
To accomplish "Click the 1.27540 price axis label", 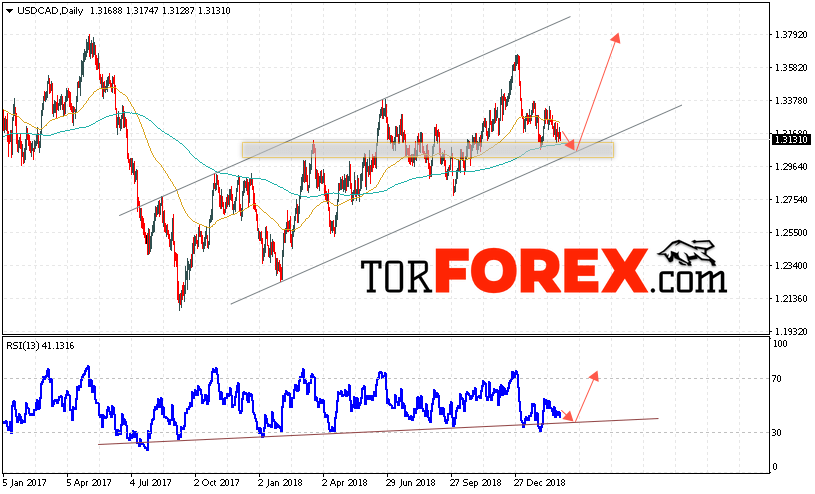I will 791,200.
